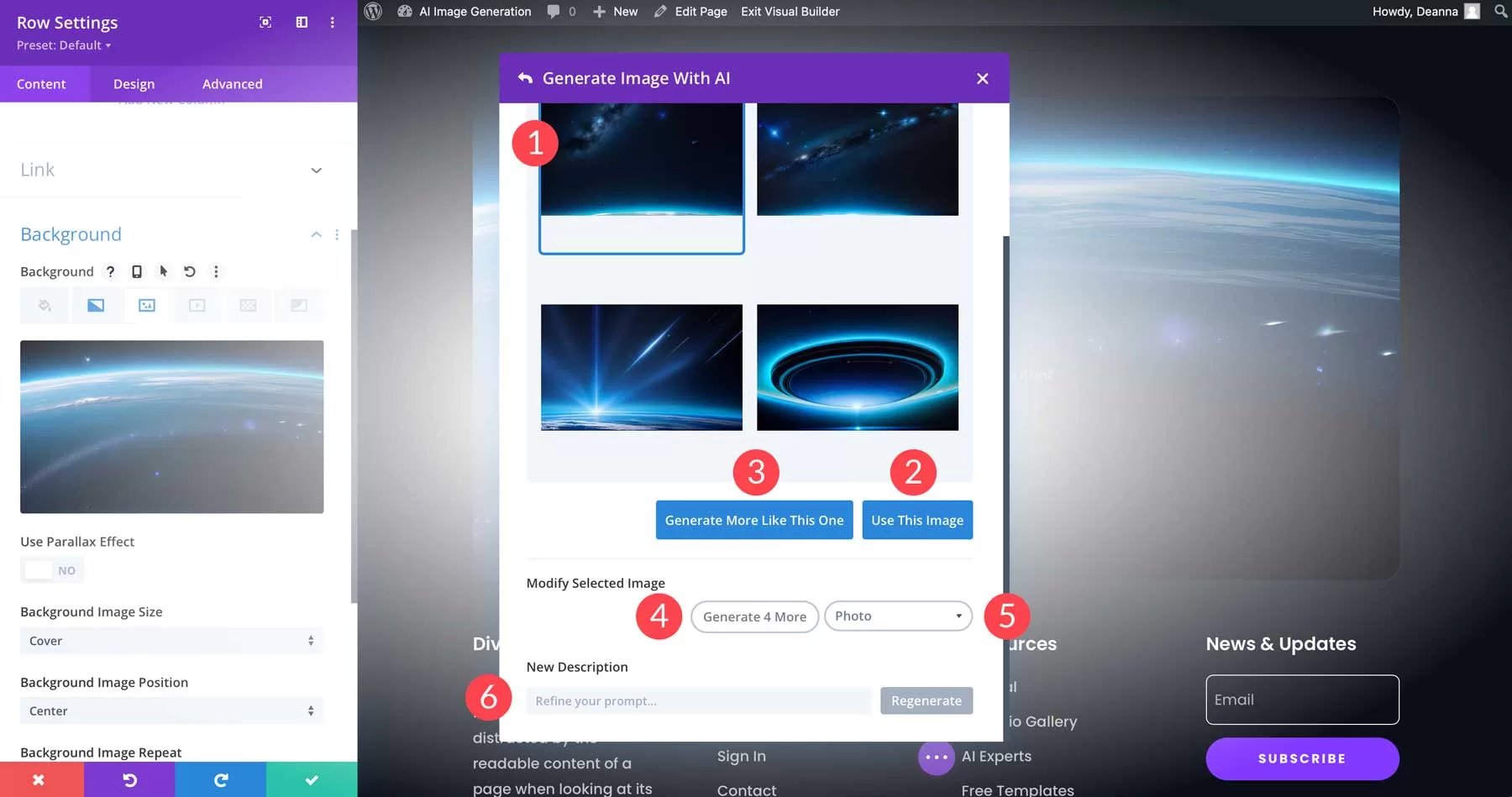Select the glowing ring generated image

pyautogui.click(x=858, y=368)
